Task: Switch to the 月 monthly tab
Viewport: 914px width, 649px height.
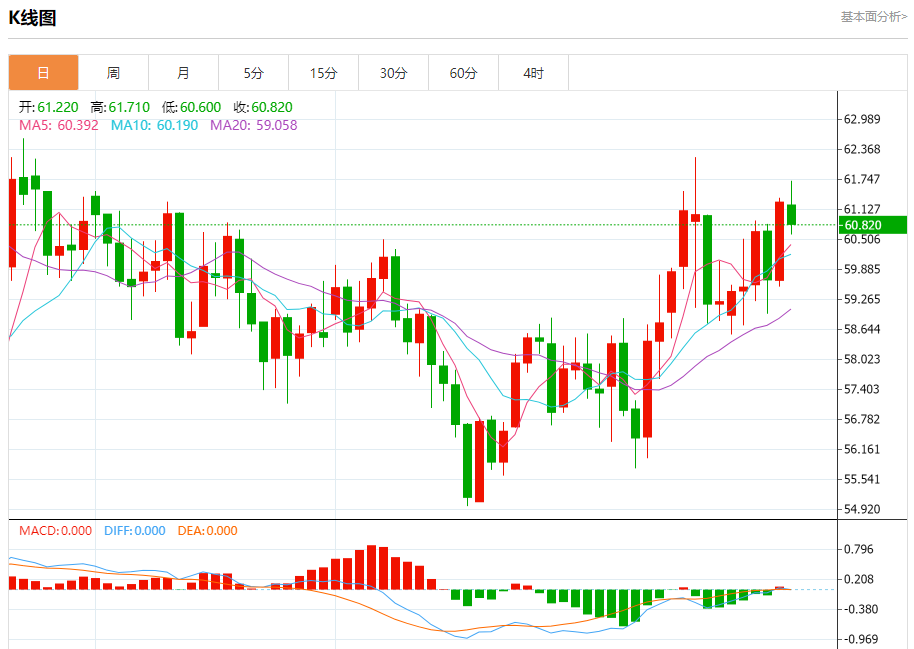Action: pos(183,73)
